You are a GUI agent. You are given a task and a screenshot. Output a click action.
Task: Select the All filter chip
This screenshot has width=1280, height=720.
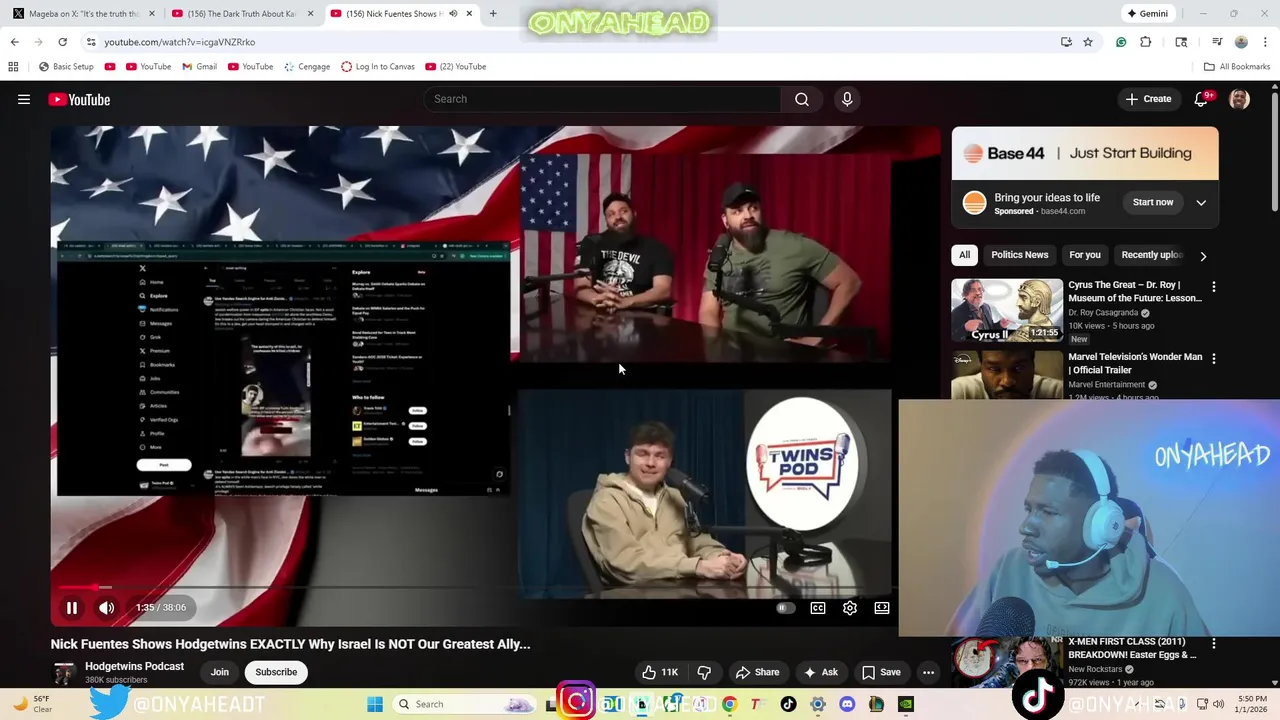(964, 255)
